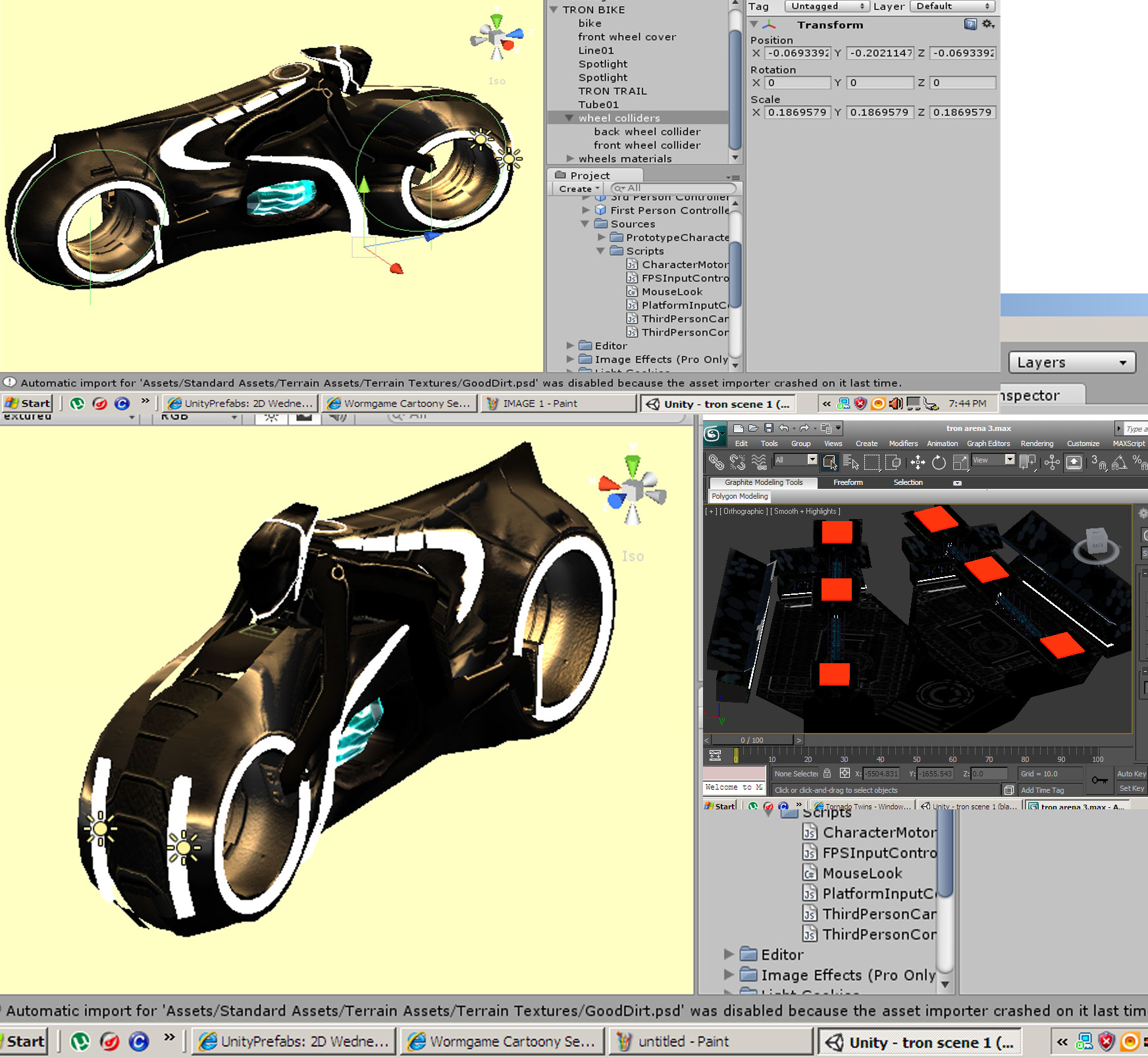Select the Rotate tool in 3ds Max toolbar
This screenshot has height=1058, width=1148.
click(x=939, y=463)
